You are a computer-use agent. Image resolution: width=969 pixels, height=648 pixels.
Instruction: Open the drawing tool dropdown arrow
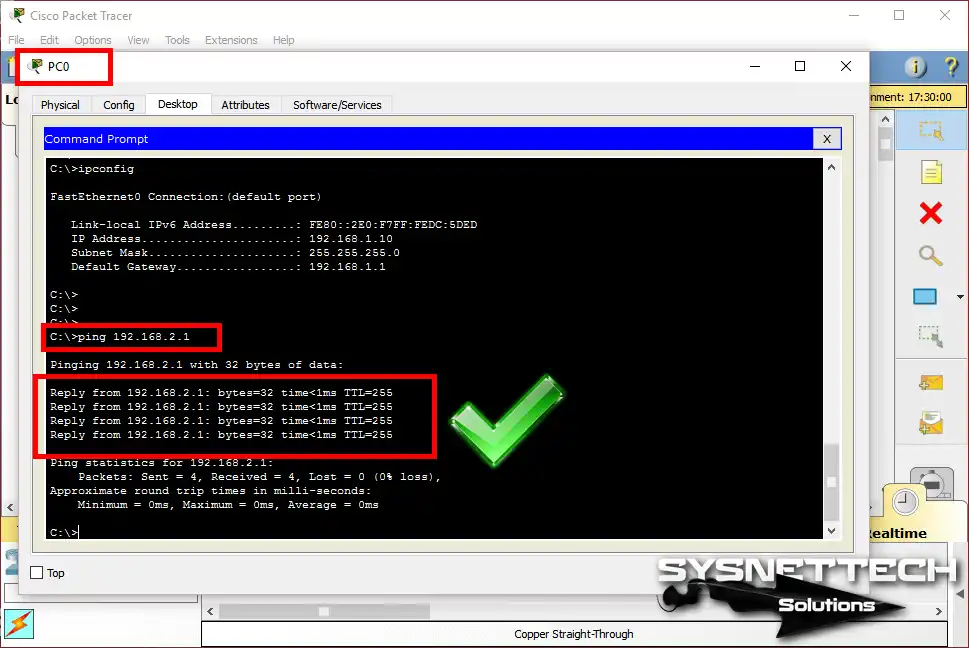(960, 297)
